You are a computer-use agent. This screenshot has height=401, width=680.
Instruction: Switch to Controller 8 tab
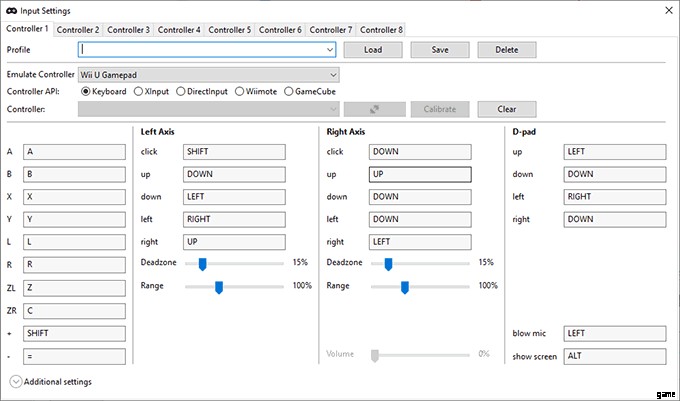[381, 30]
